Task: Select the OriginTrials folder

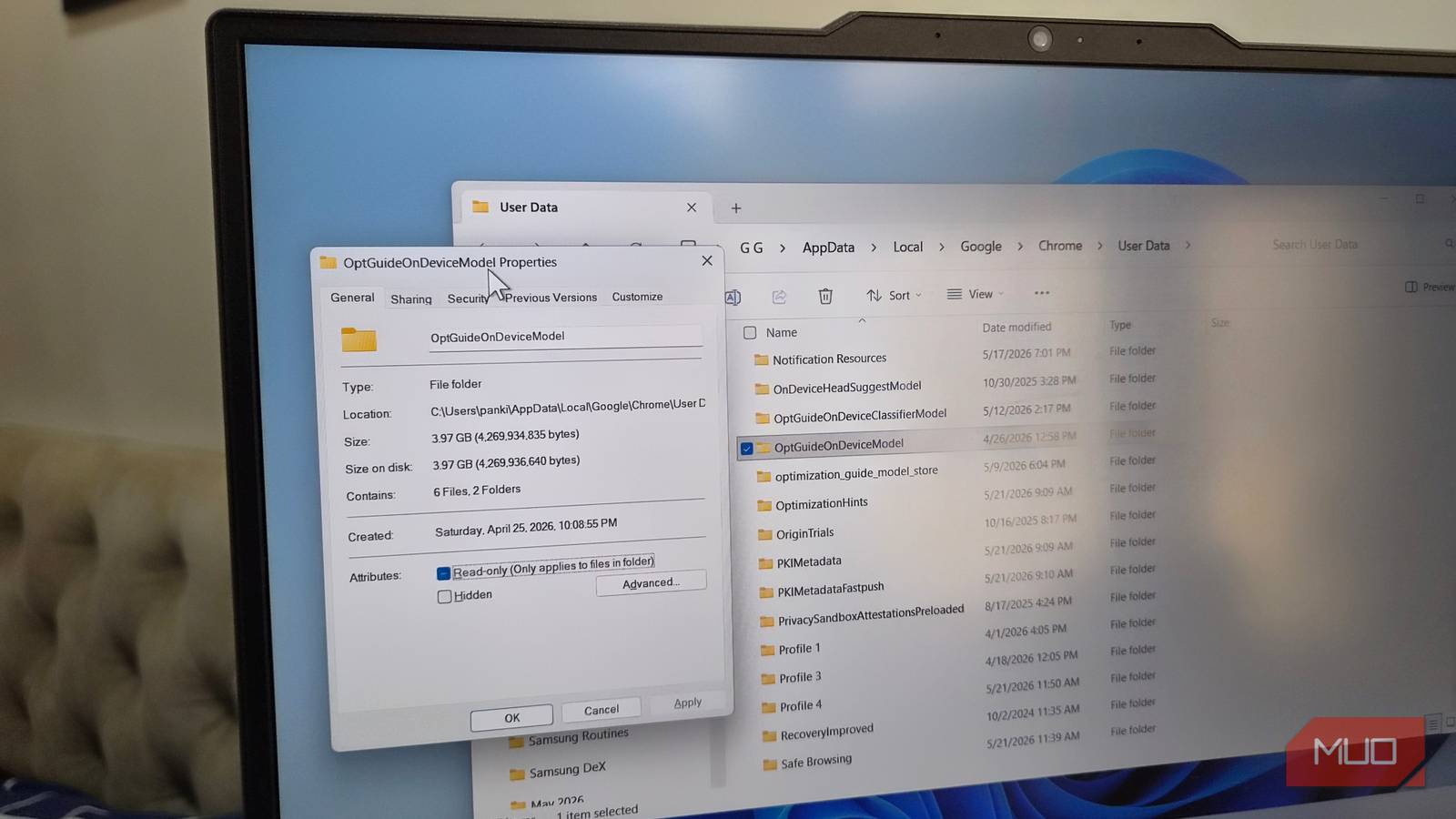Action: coord(804,534)
